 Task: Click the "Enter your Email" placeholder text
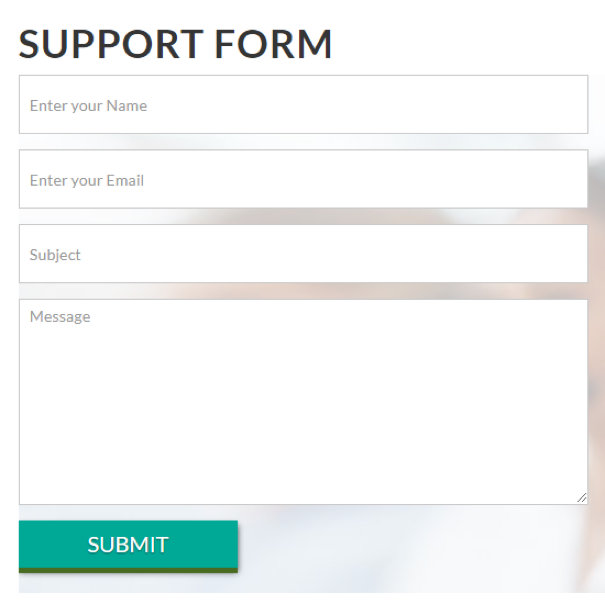pyautogui.click(x=87, y=181)
